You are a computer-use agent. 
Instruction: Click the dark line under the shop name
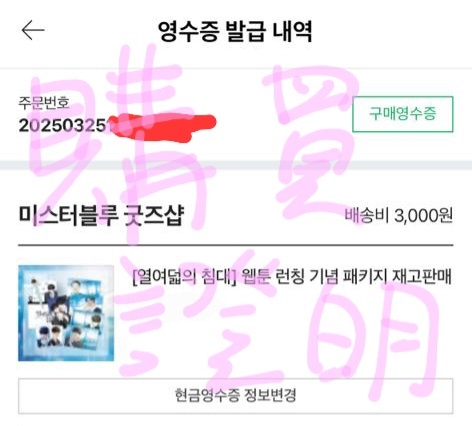tap(236, 245)
